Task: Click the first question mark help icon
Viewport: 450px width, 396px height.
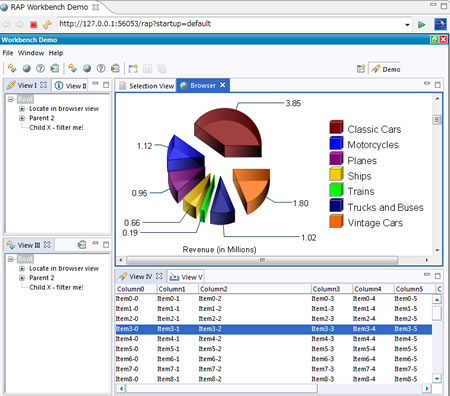Action: click(x=40, y=68)
